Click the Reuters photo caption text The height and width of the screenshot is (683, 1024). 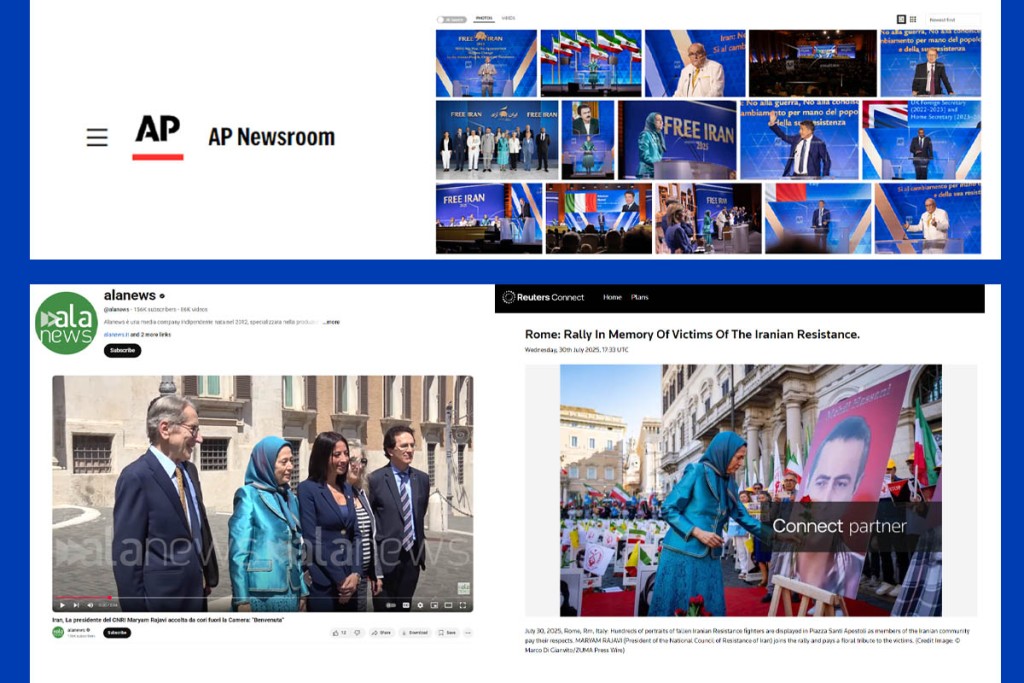pos(747,641)
